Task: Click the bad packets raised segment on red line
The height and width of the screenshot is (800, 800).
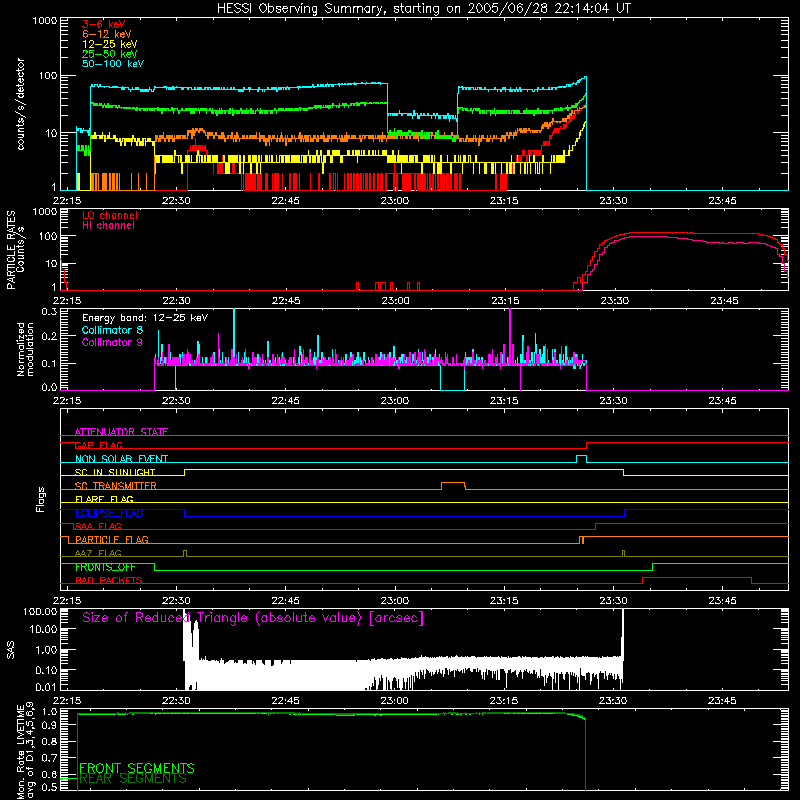Action: 696,580
